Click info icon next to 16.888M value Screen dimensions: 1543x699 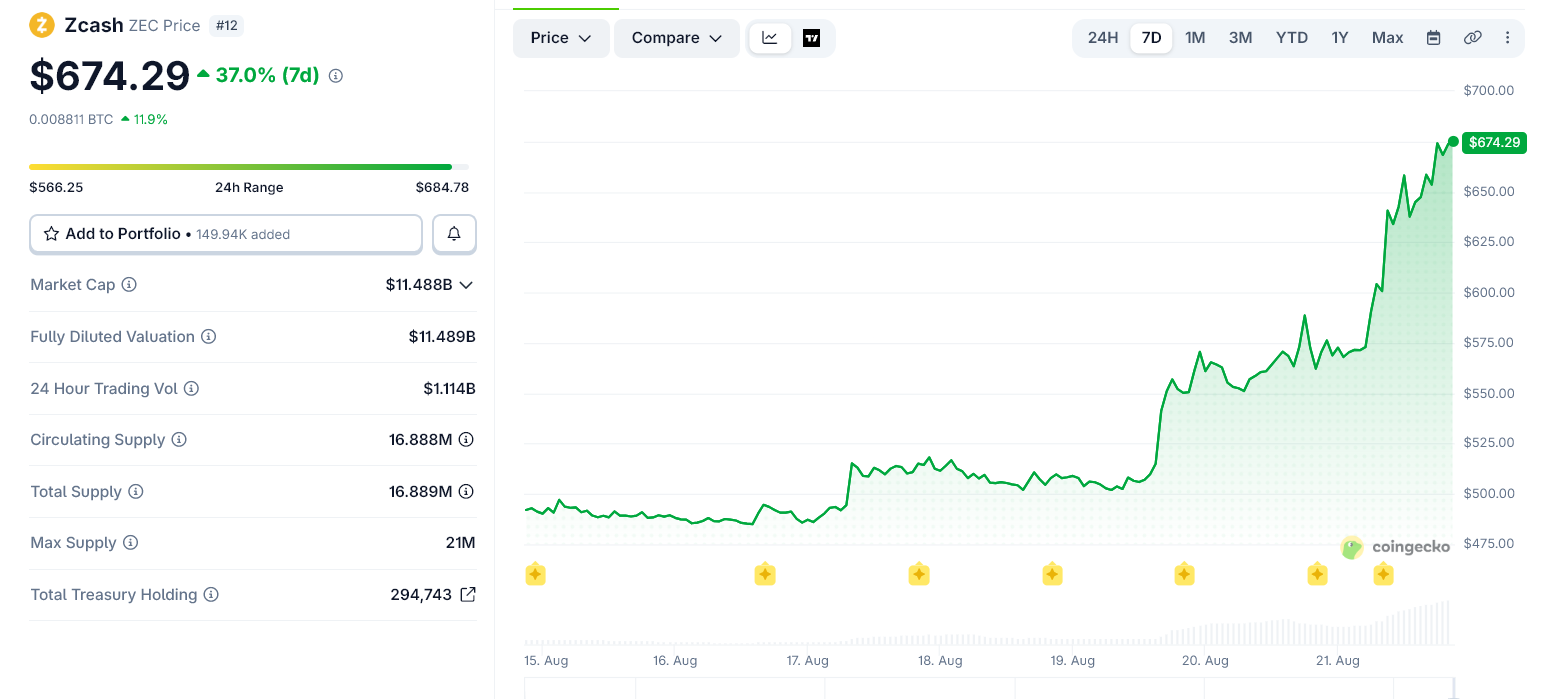(x=466, y=440)
